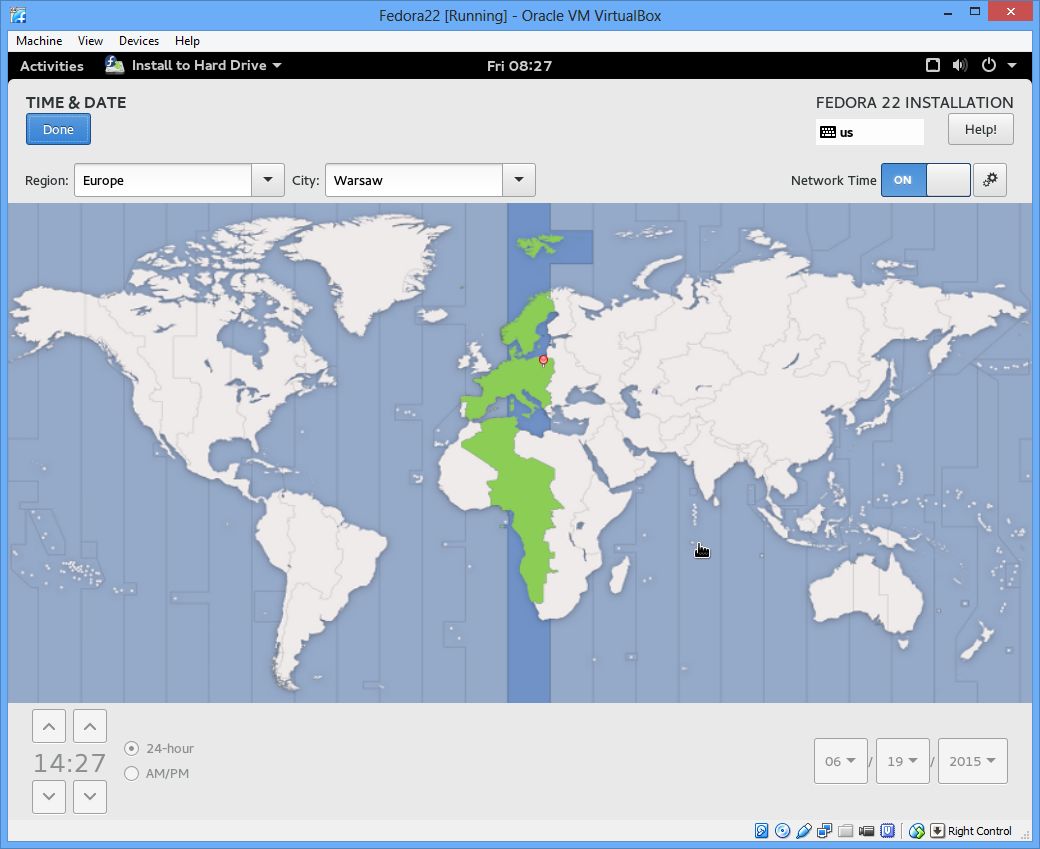Screen dimensions: 1040x849
Task: Expand the City dropdown arrow
Action: point(519,180)
